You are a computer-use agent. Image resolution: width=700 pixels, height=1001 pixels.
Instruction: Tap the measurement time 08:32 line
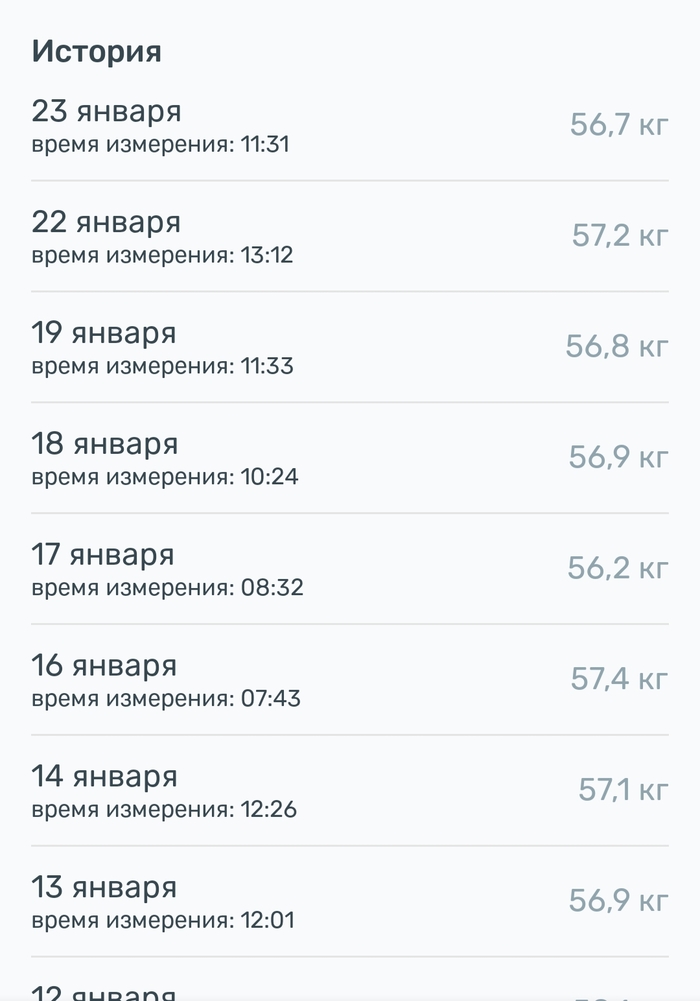(x=167, y=588)
